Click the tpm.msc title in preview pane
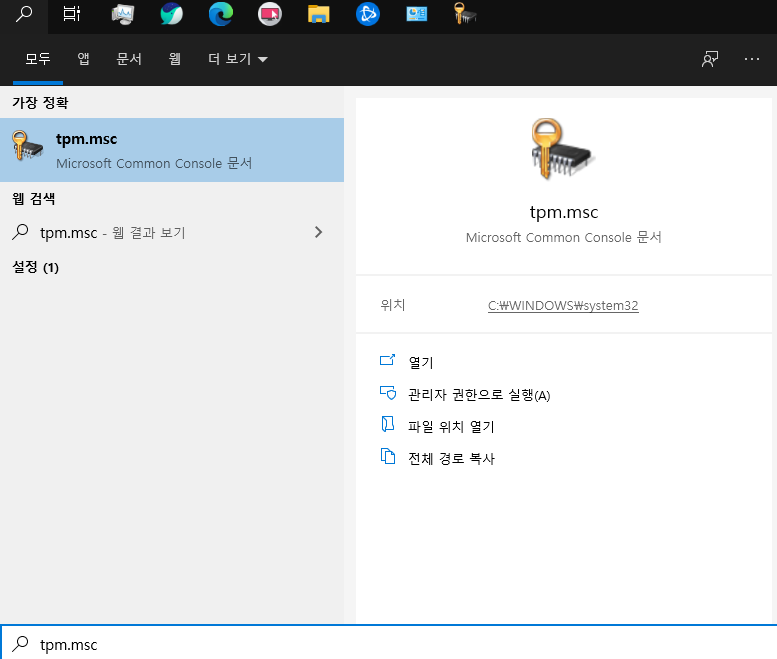Image resolution: width=777 pixels, height=659 pixels. pos(564,212)
